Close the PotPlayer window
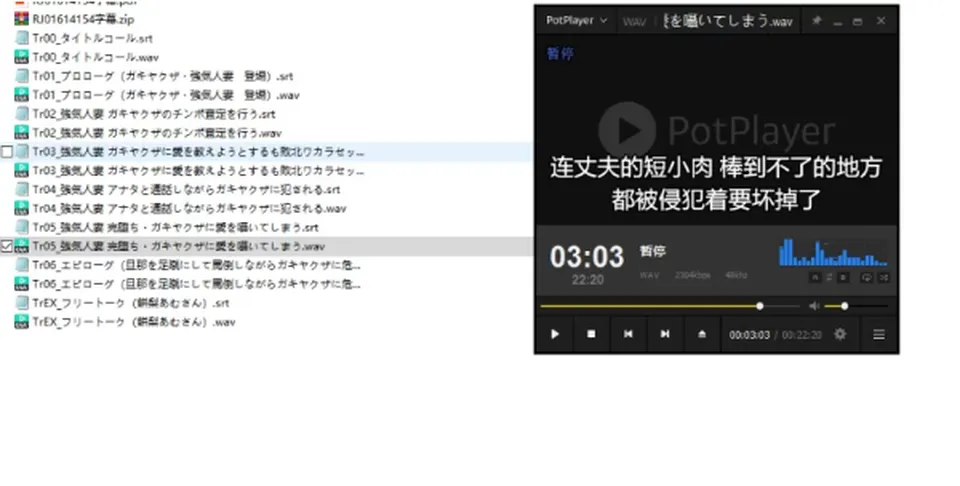 [881, 21]
